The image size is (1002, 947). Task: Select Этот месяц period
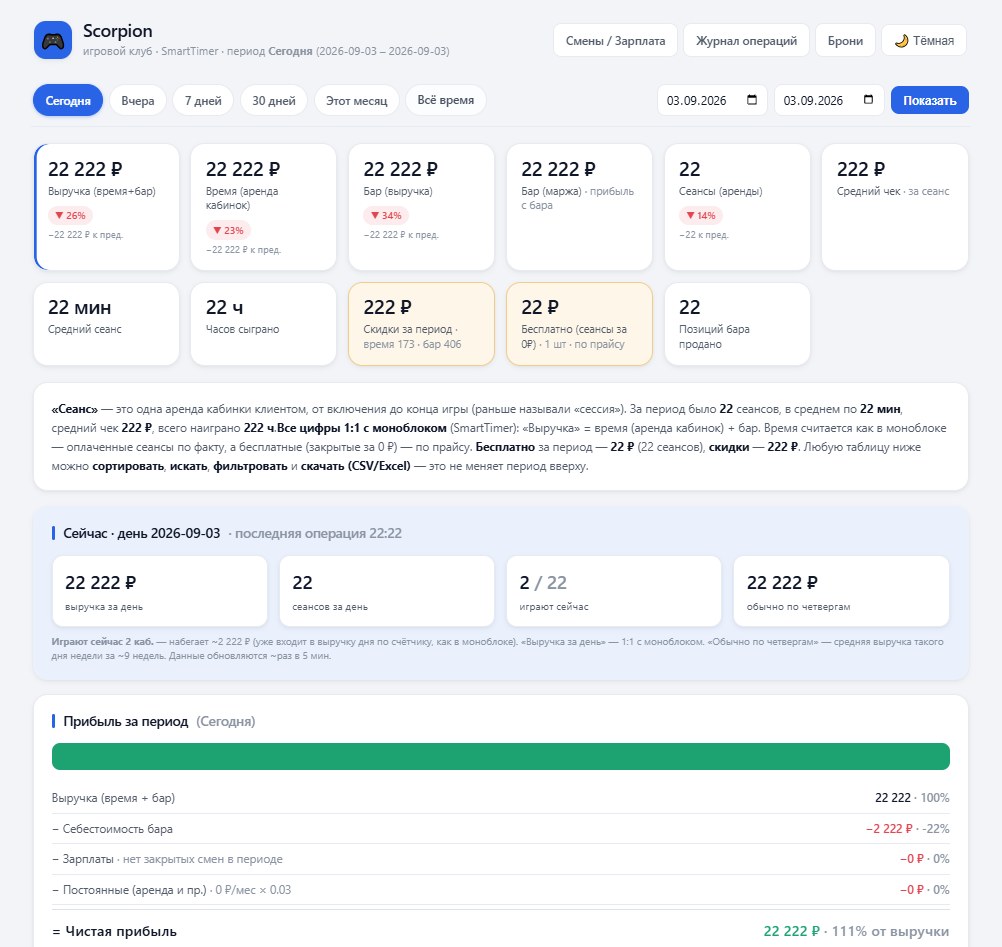point(357,100)
